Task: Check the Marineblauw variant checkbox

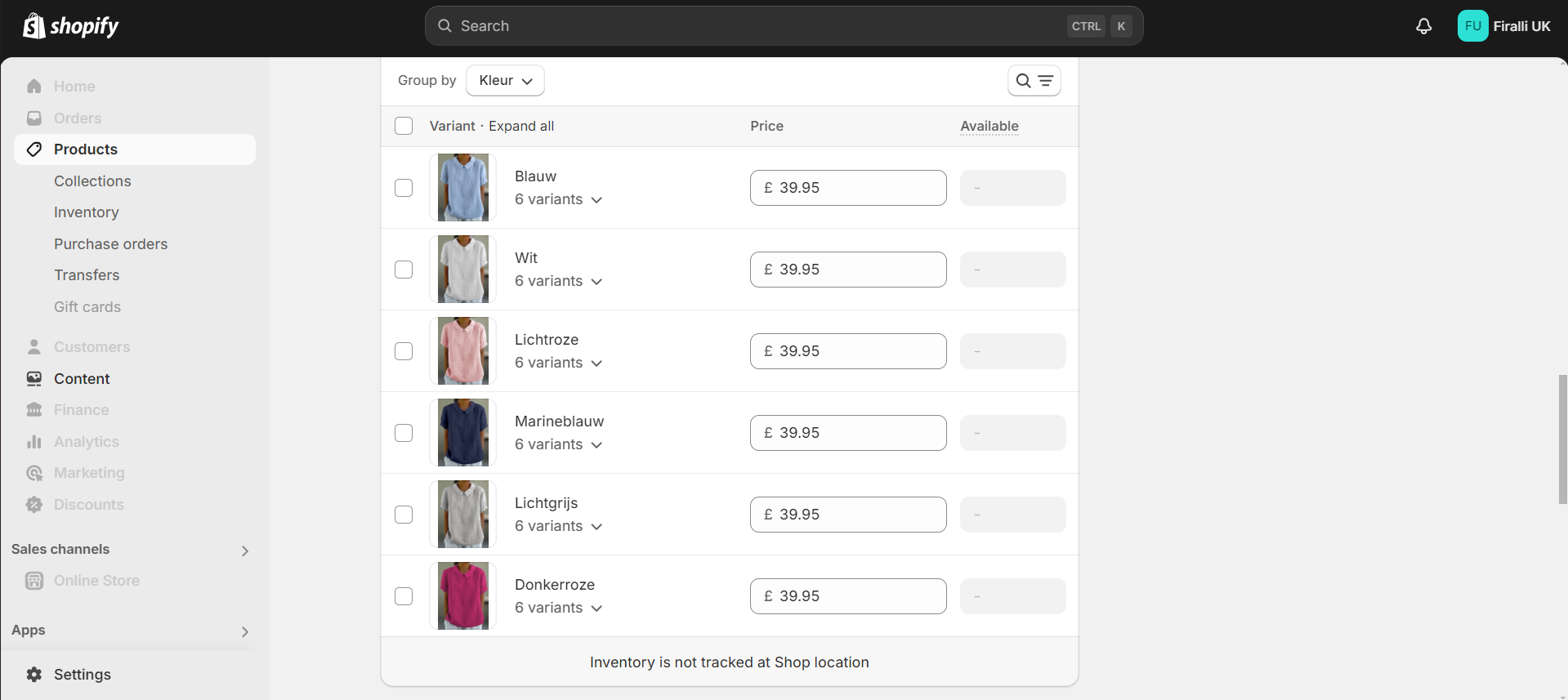Action: point(404,433)
